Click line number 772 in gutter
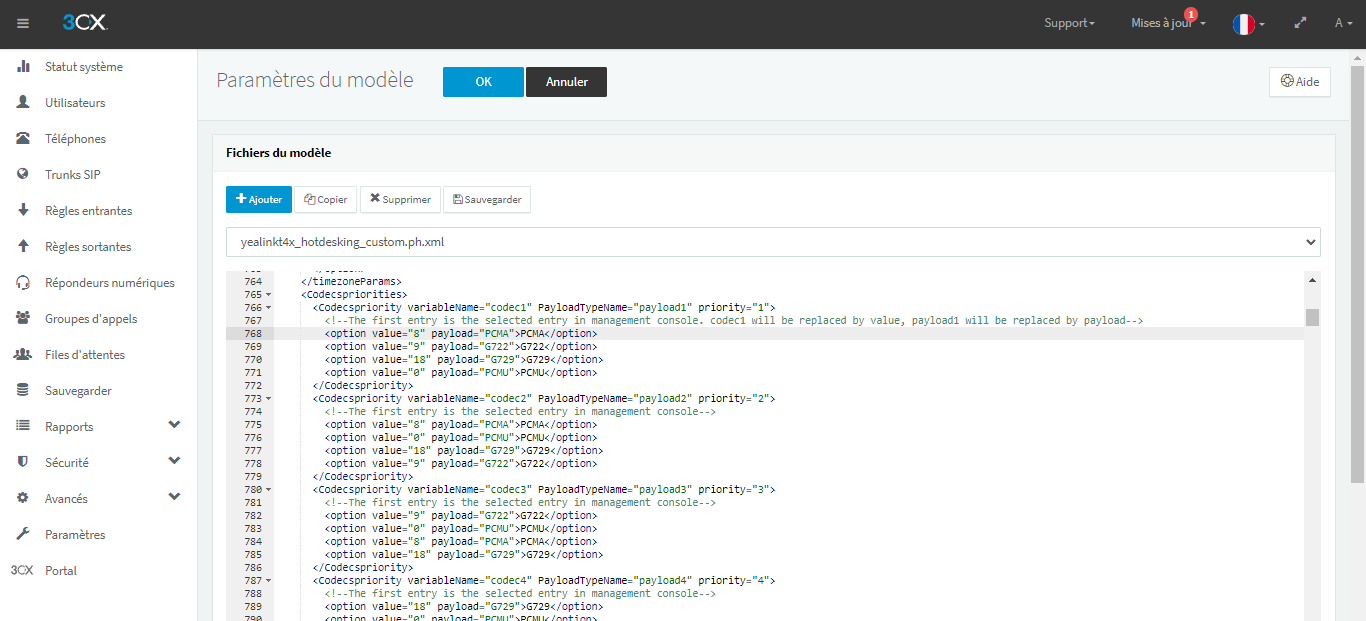1366x621 pixels. [253, 386]
